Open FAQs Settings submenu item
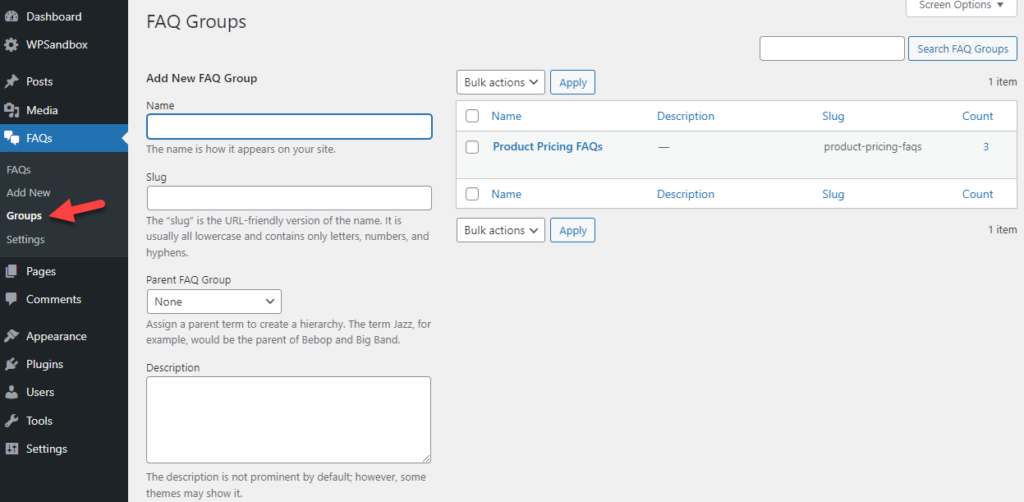The height and width of the screenshot is (502, 1024). click(x=25, y=240)
